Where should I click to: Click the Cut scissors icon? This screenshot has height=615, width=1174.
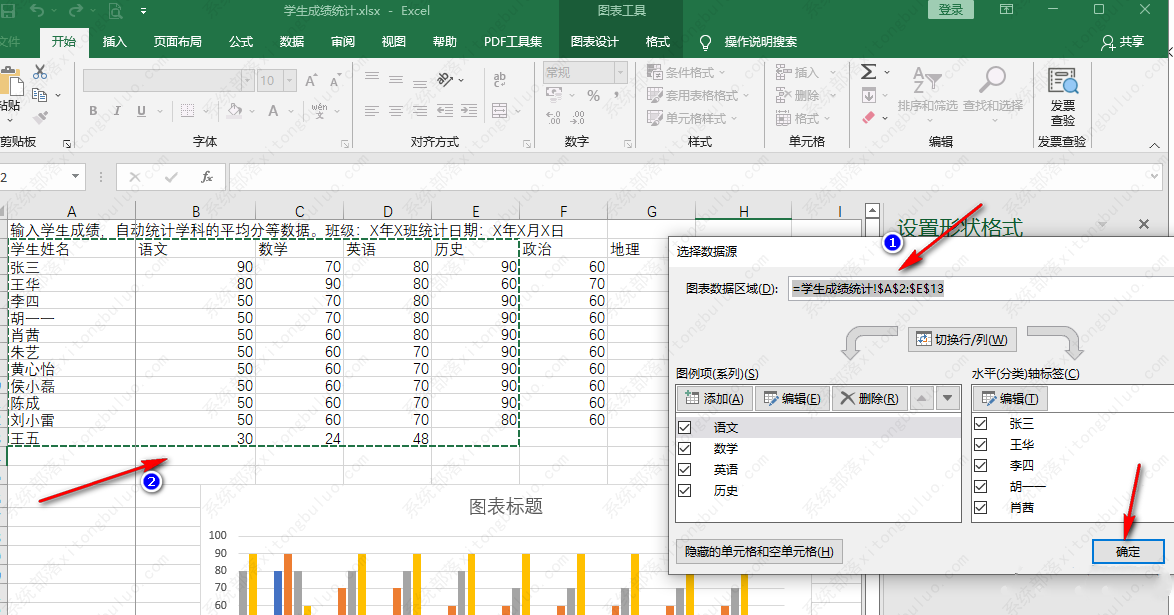click(40, 73)
